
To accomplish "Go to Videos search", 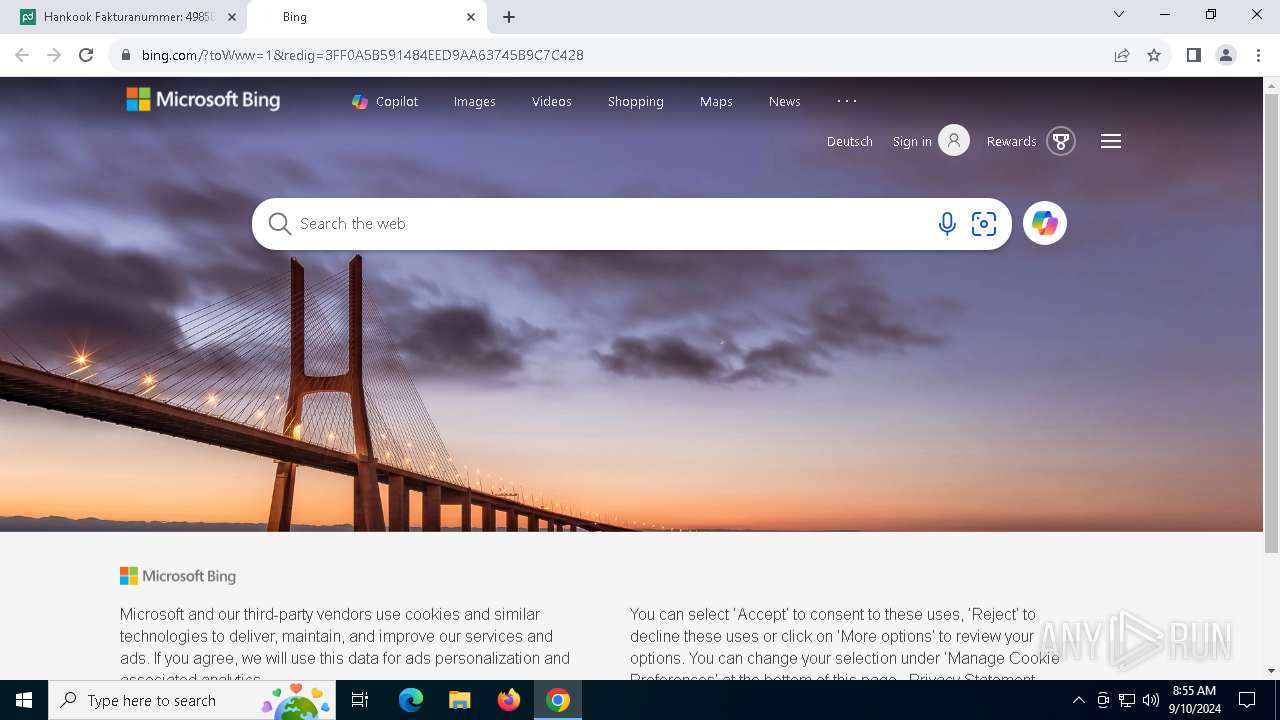I will (x=552, y=101).
